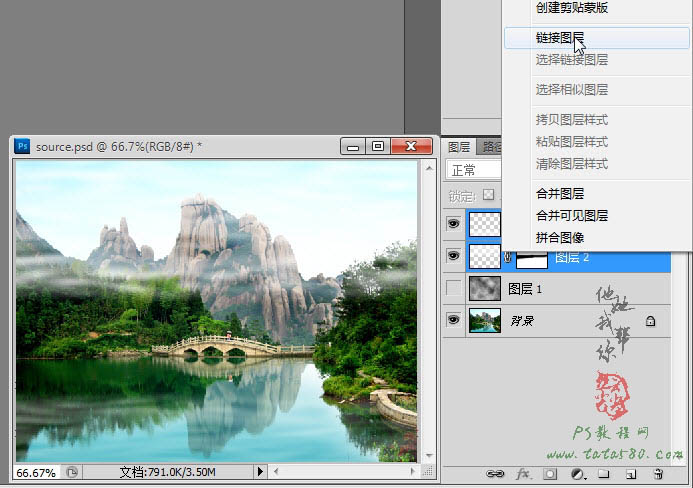Image resolution: width=693 pixels, height=488 pixels.
Task: Click the lock icon on the 背景 layer
Action: click(x=650, y=321)
